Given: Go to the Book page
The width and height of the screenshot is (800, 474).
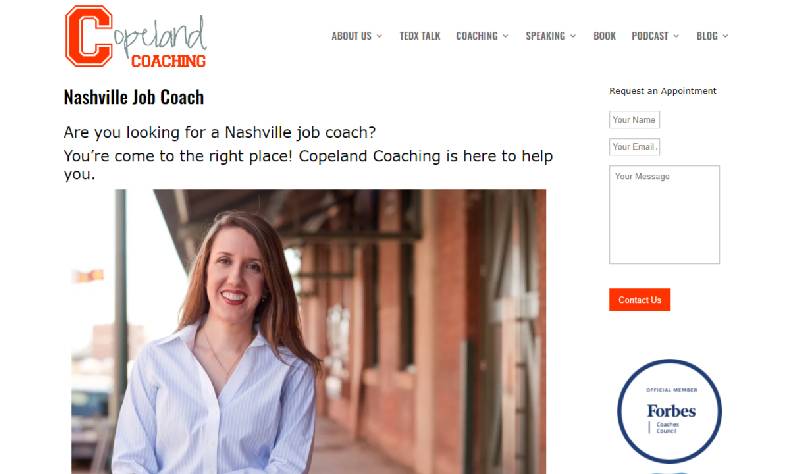Looking at the screenshot, I should [x=605, y=36].
